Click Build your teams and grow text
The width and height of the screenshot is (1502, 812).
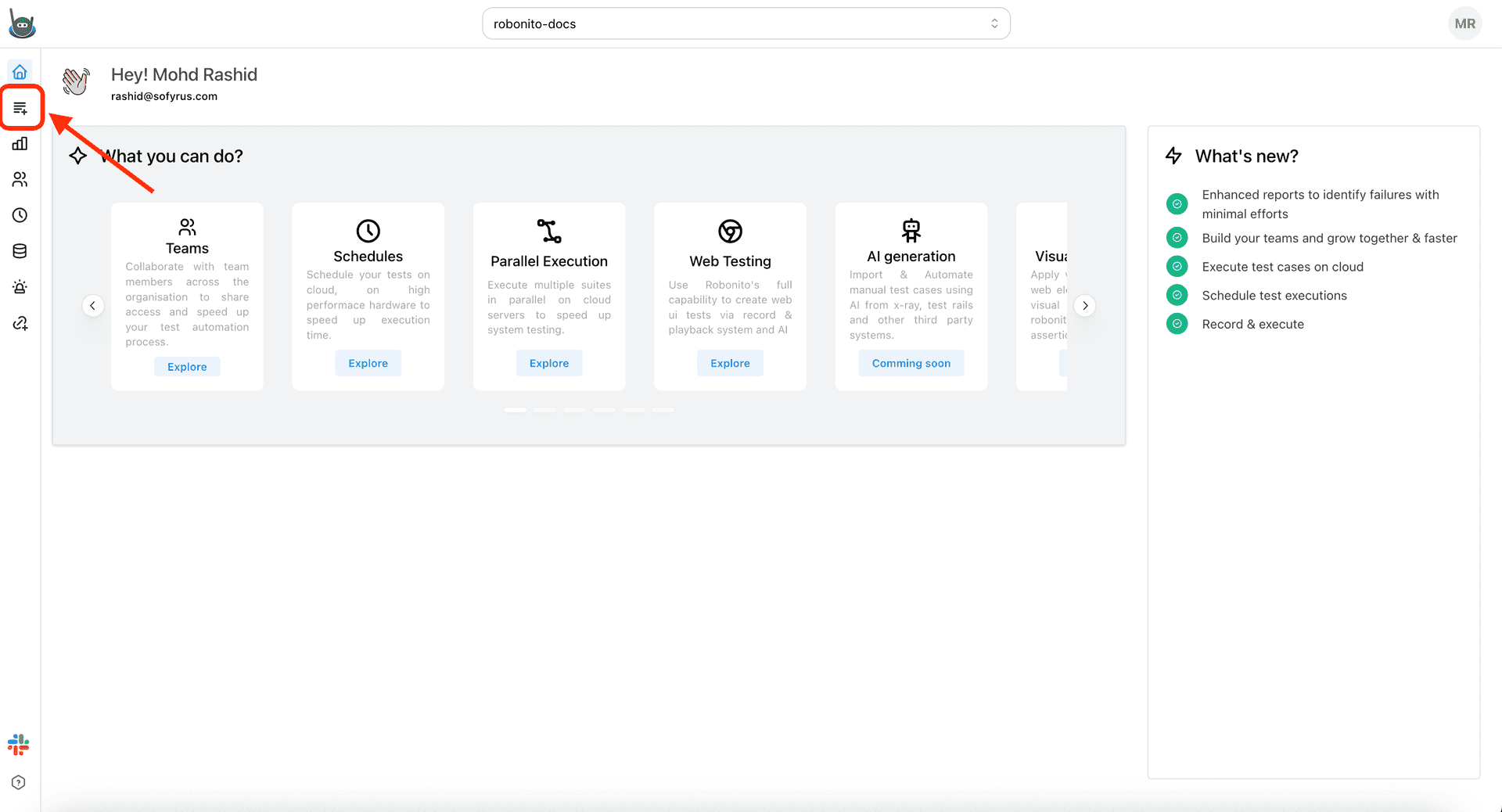[x=1329, y=238]
